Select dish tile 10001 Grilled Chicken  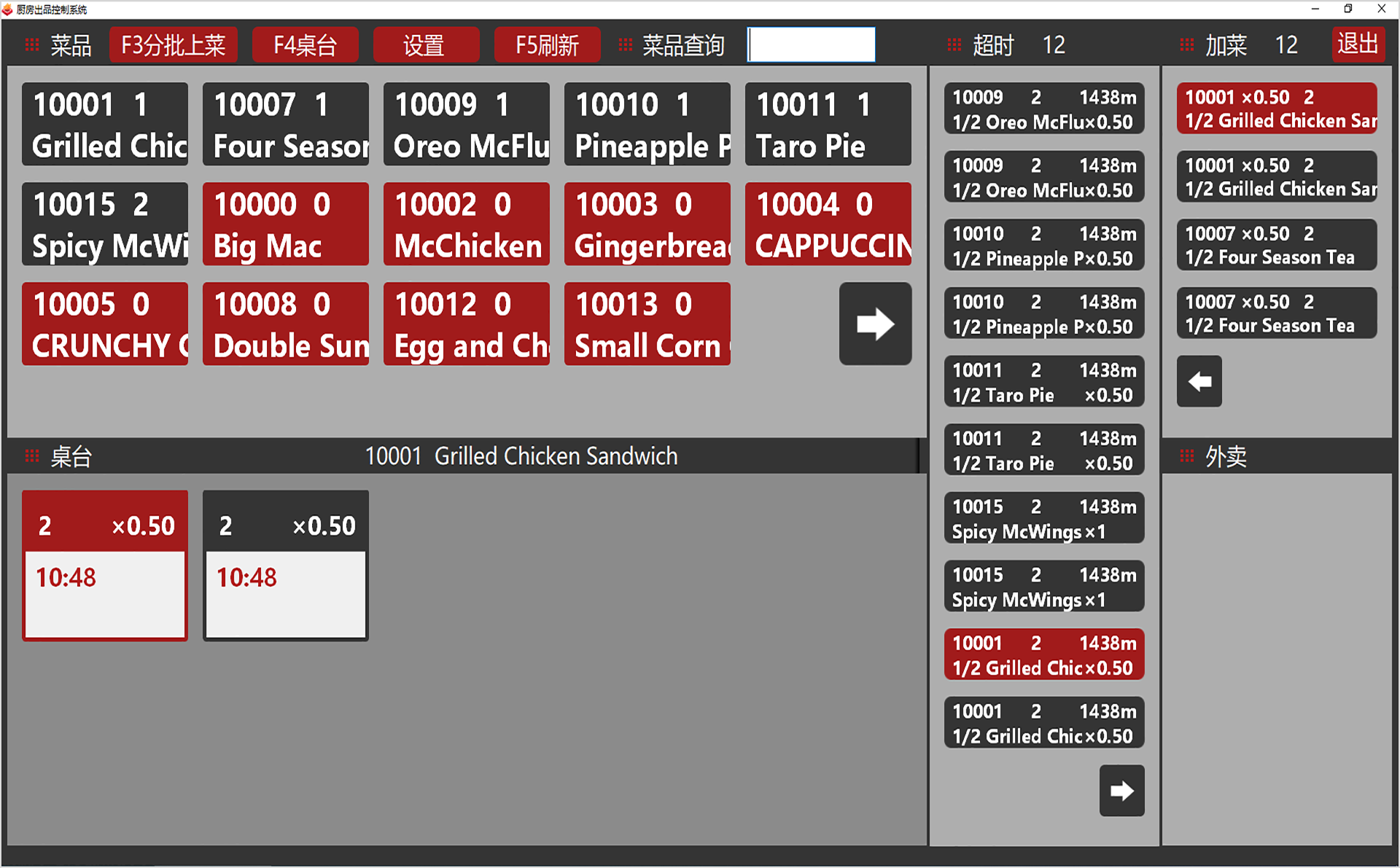click(x=105, y=124)
